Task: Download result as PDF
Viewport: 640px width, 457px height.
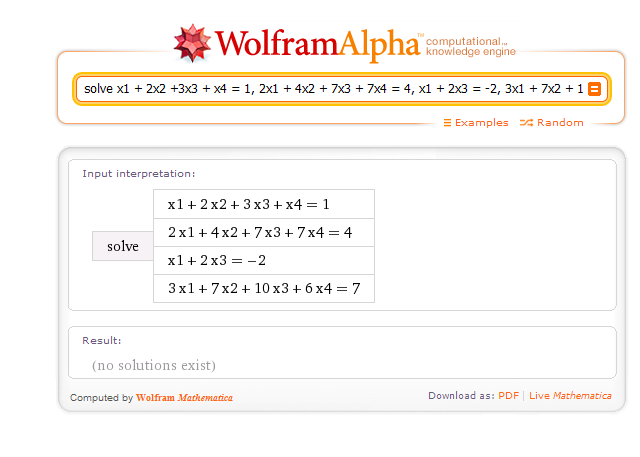Action: (509, 396)
